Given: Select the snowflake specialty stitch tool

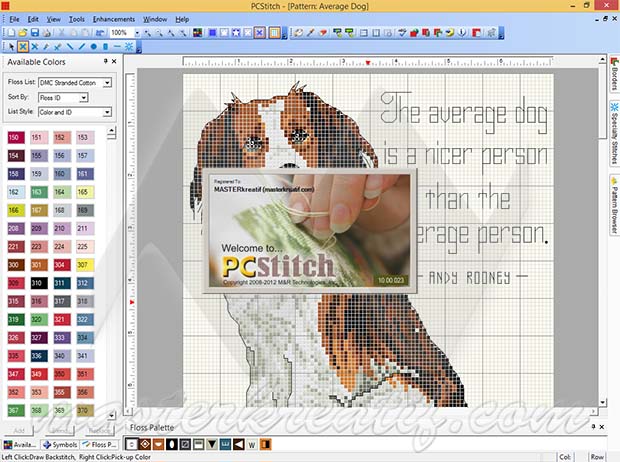Looking at the screenshot, I should click(x=129, y=47).
